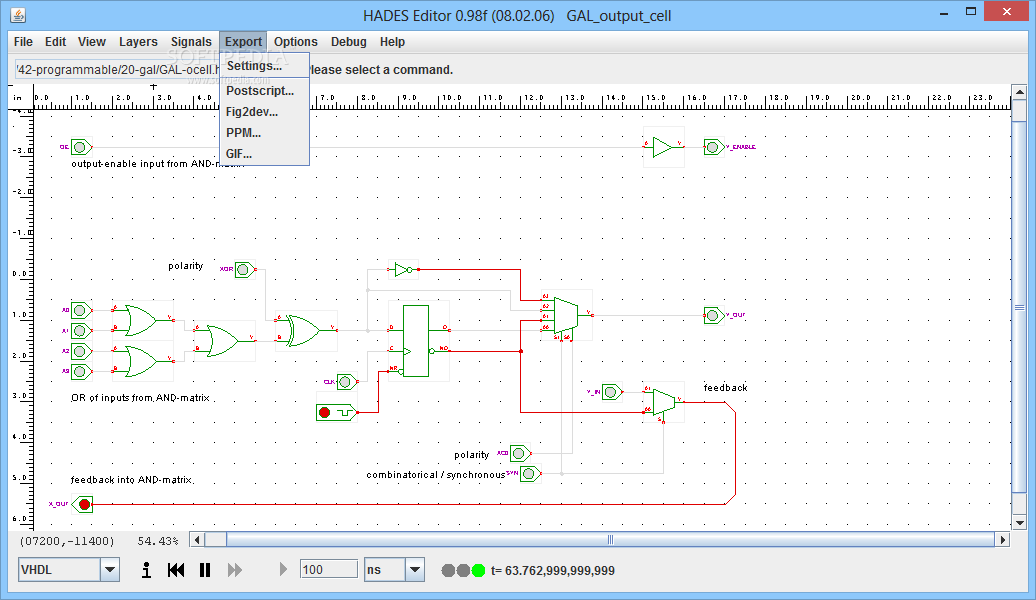Click the (07200,-11400) coordinate readout
This screenshot has width=1036, height=600.
[x=67, y=541]
